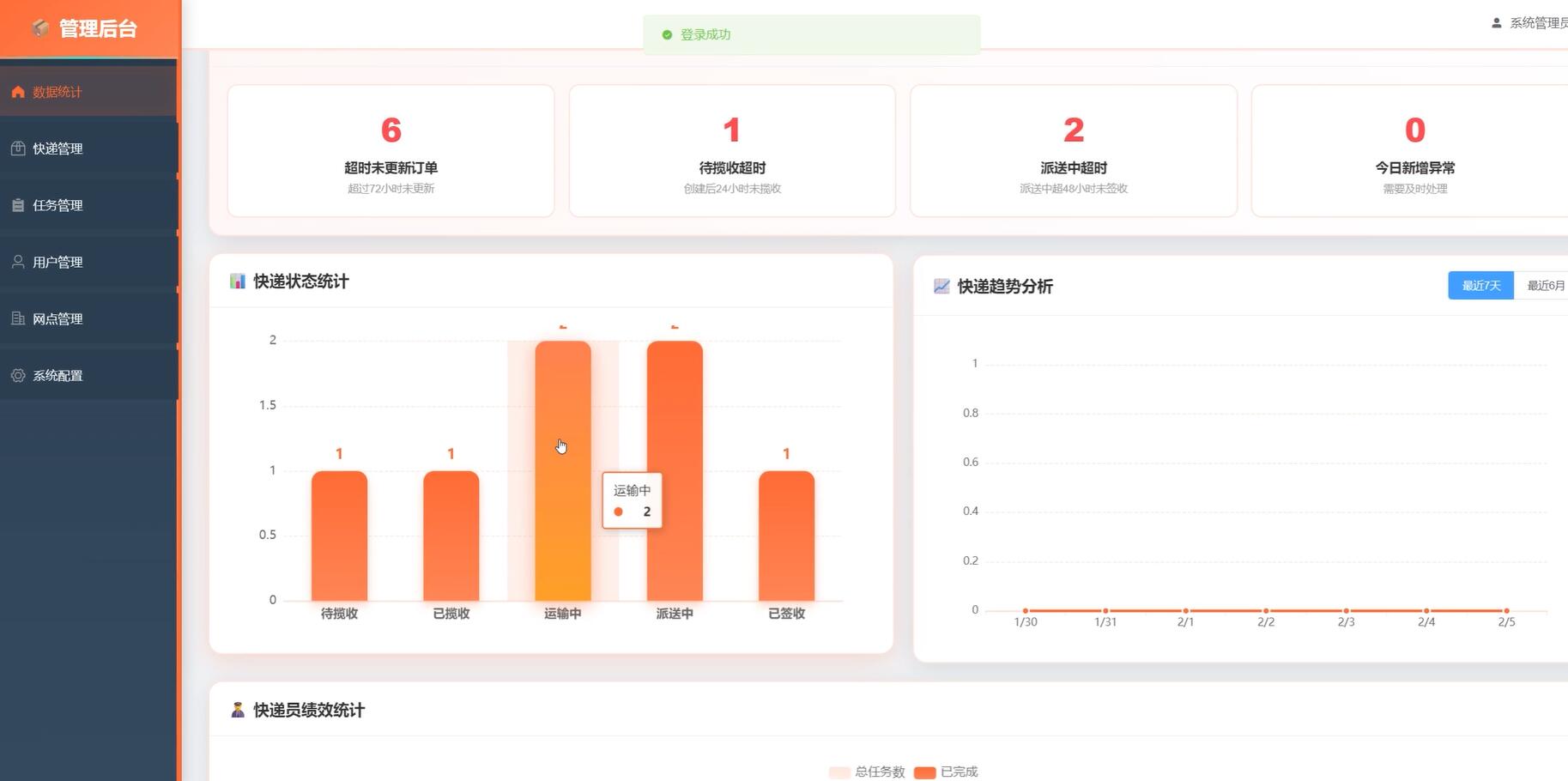Click the highlighted 运输中 bar
The height and width of the screenshot is (781, 1568).
point(563,470)
